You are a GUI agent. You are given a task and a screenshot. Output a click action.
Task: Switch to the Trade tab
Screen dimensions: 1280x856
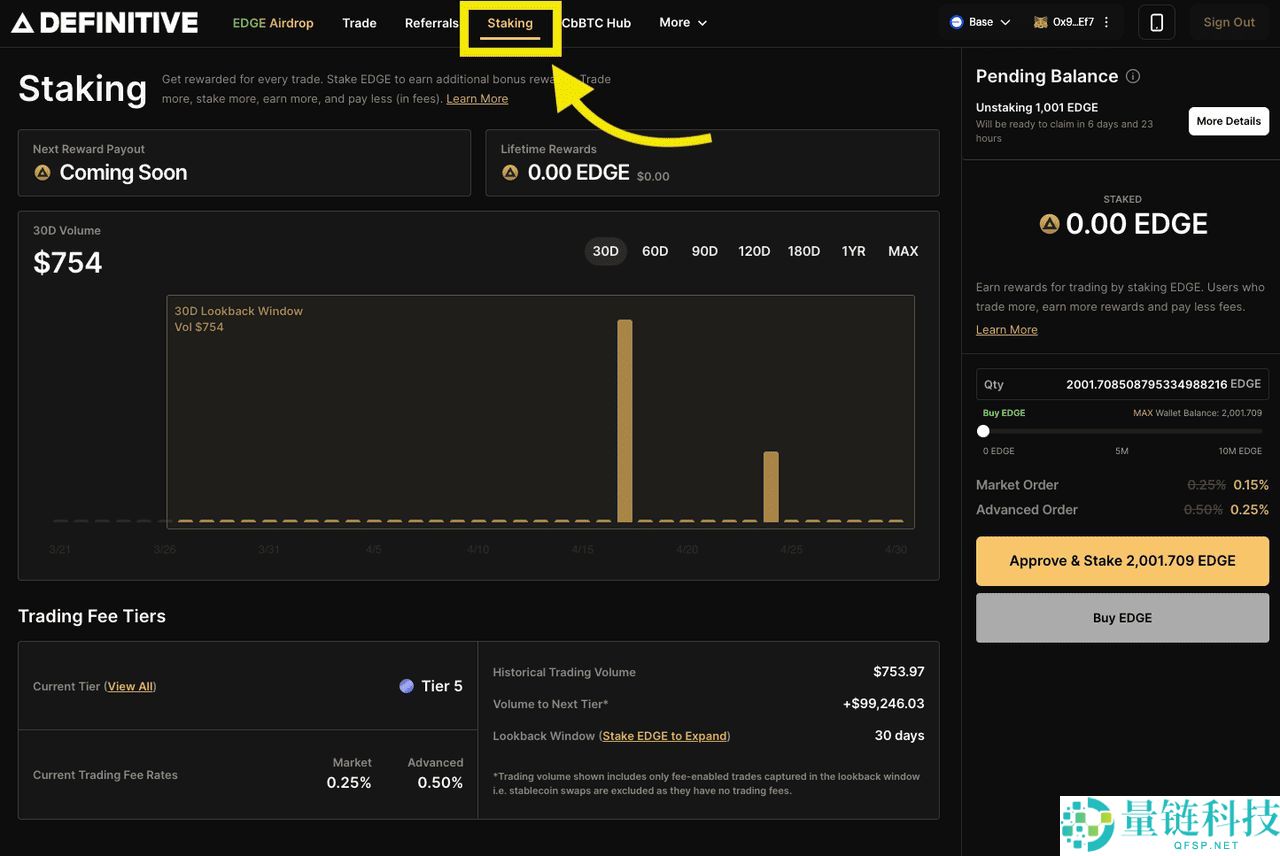coord(359,22)
